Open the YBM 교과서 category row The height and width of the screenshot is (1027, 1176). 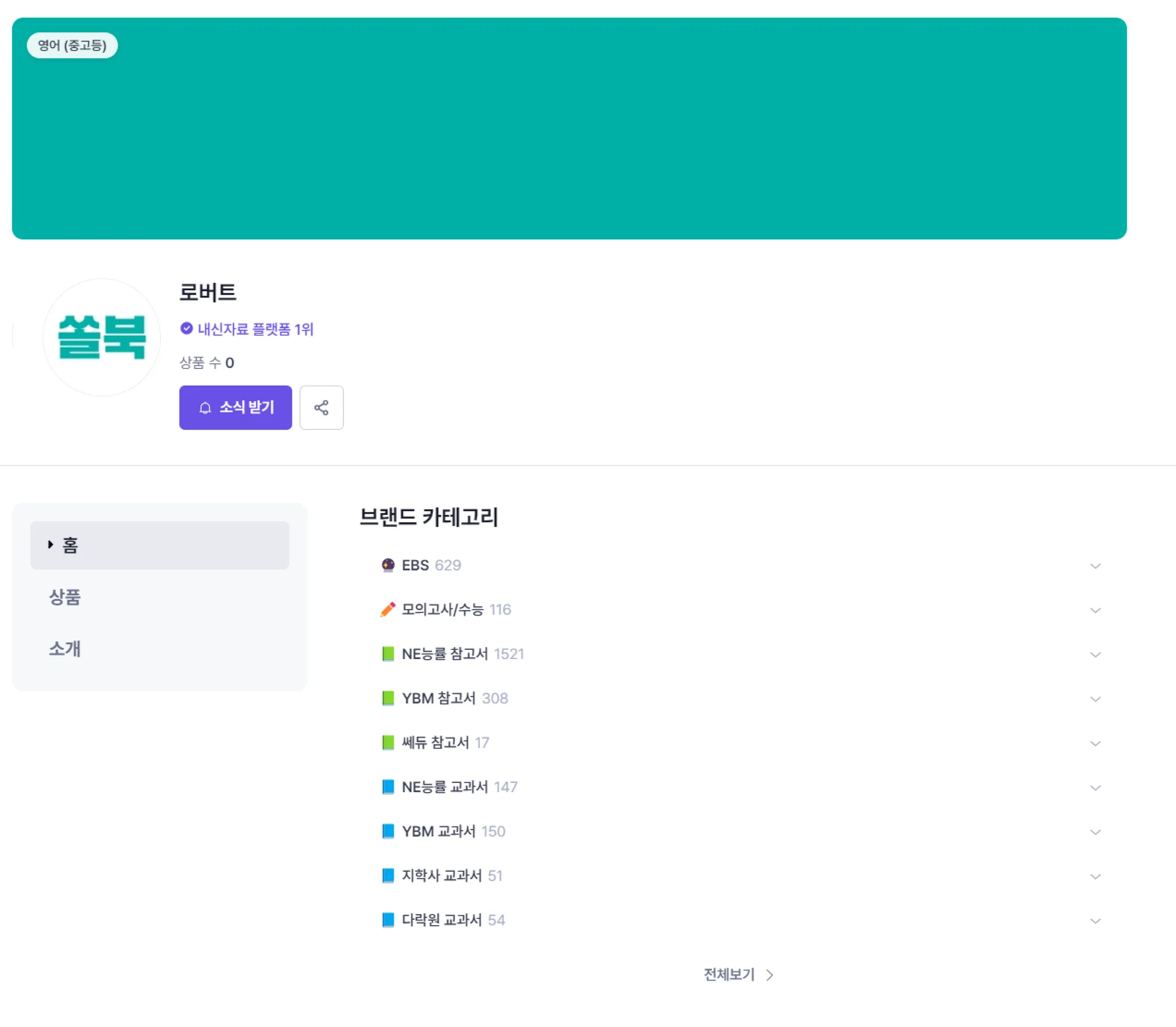(453, 831)
